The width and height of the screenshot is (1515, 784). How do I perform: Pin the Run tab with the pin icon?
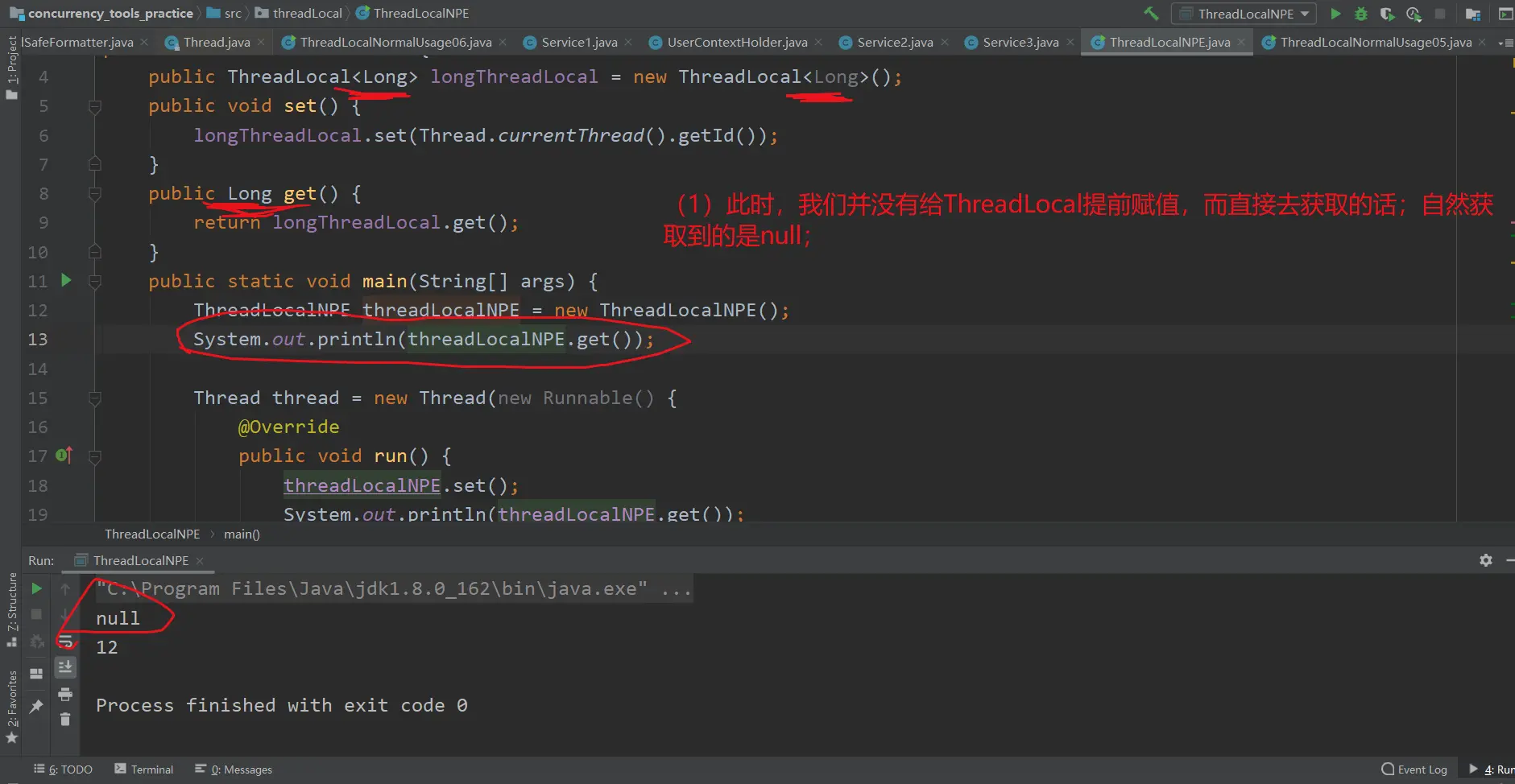click(36, 706)
